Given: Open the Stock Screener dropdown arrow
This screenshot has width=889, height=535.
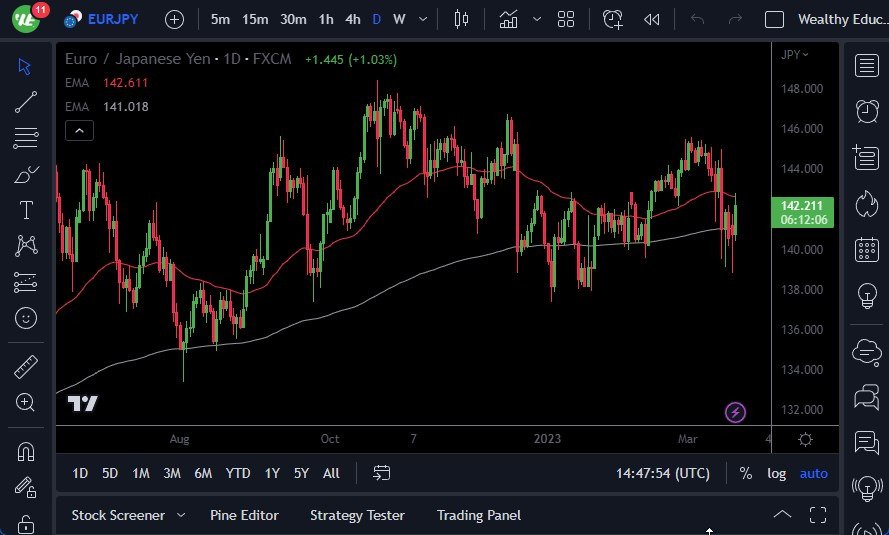Looking at the screenshot, I should pos(181,515).
